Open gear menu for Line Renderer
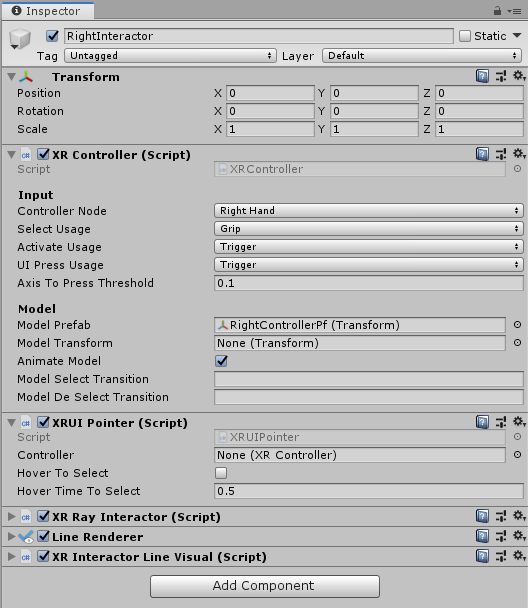 click(x=519, y=536)
